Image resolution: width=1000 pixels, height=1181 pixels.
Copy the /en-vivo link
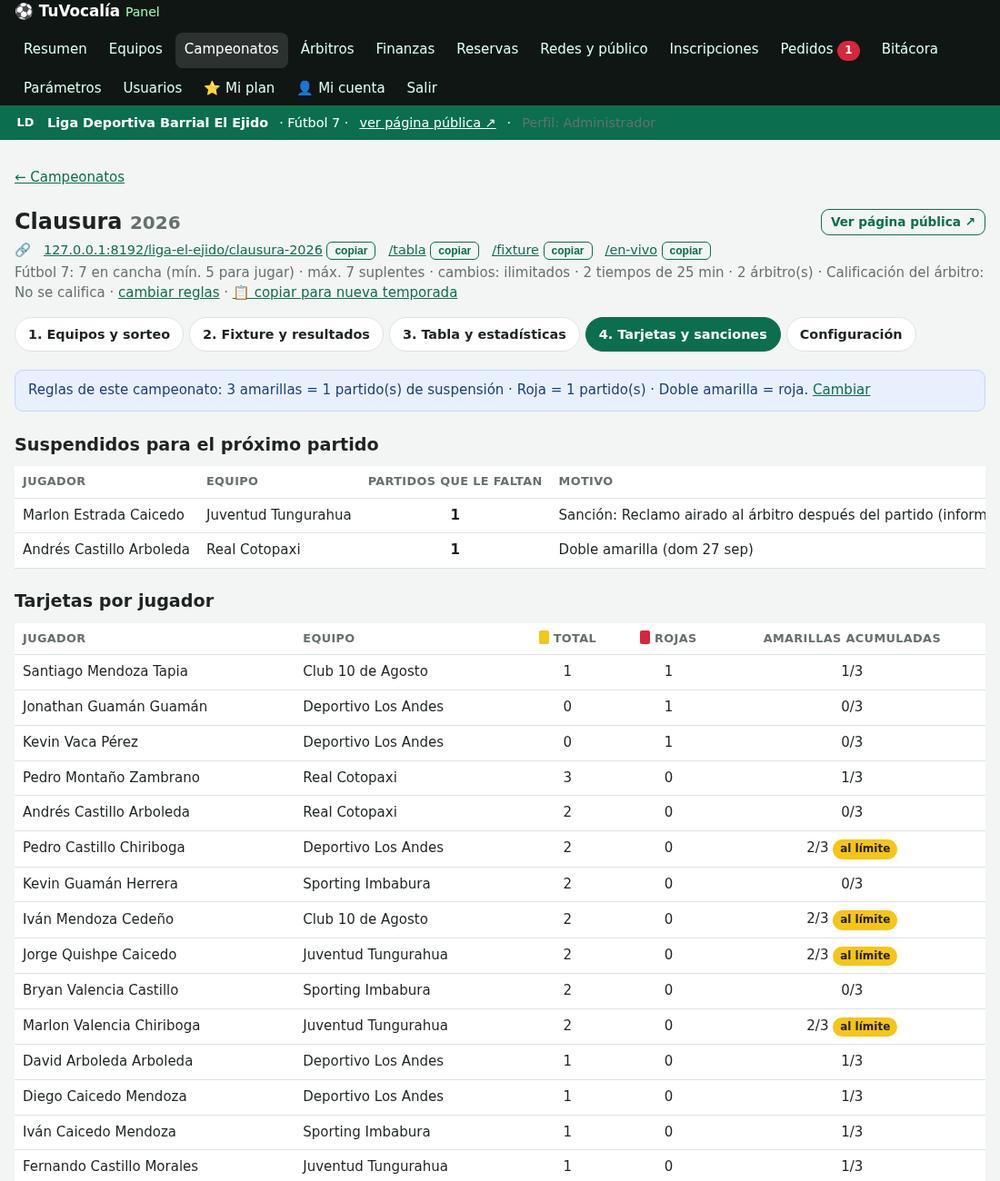click(686, 251)
